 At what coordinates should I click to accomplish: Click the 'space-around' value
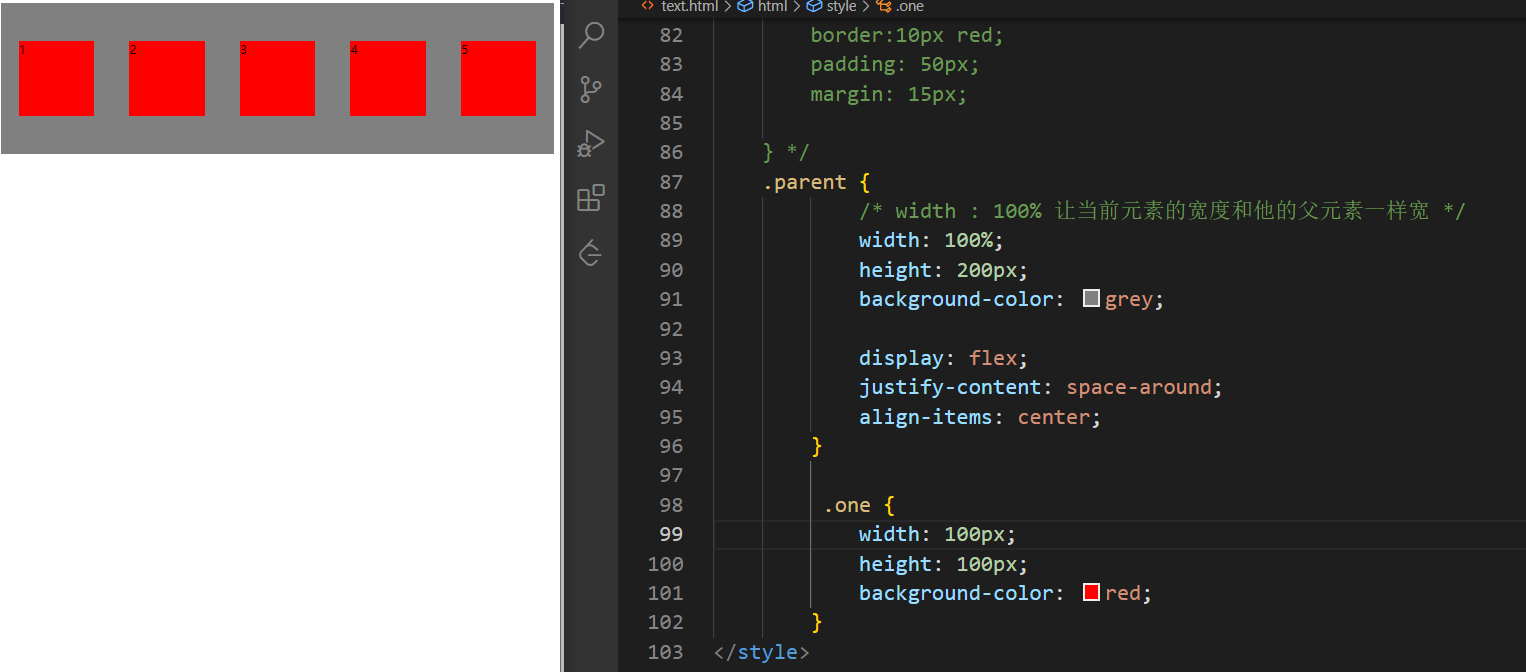[1138, 387]
